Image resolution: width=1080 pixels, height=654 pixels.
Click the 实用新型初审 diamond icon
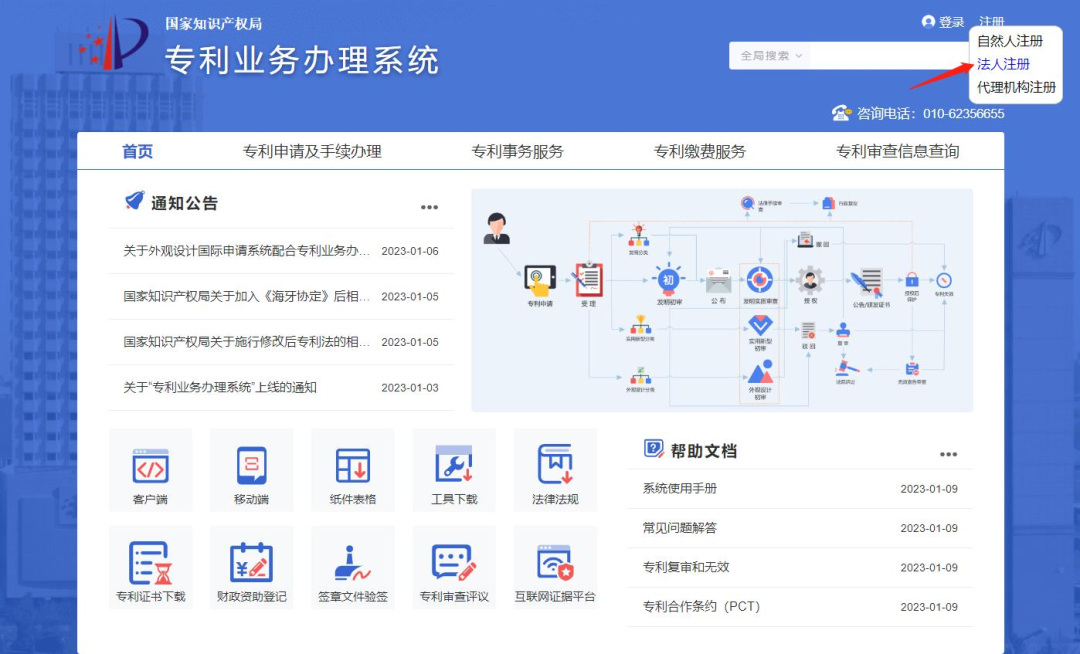pos(760,325)
